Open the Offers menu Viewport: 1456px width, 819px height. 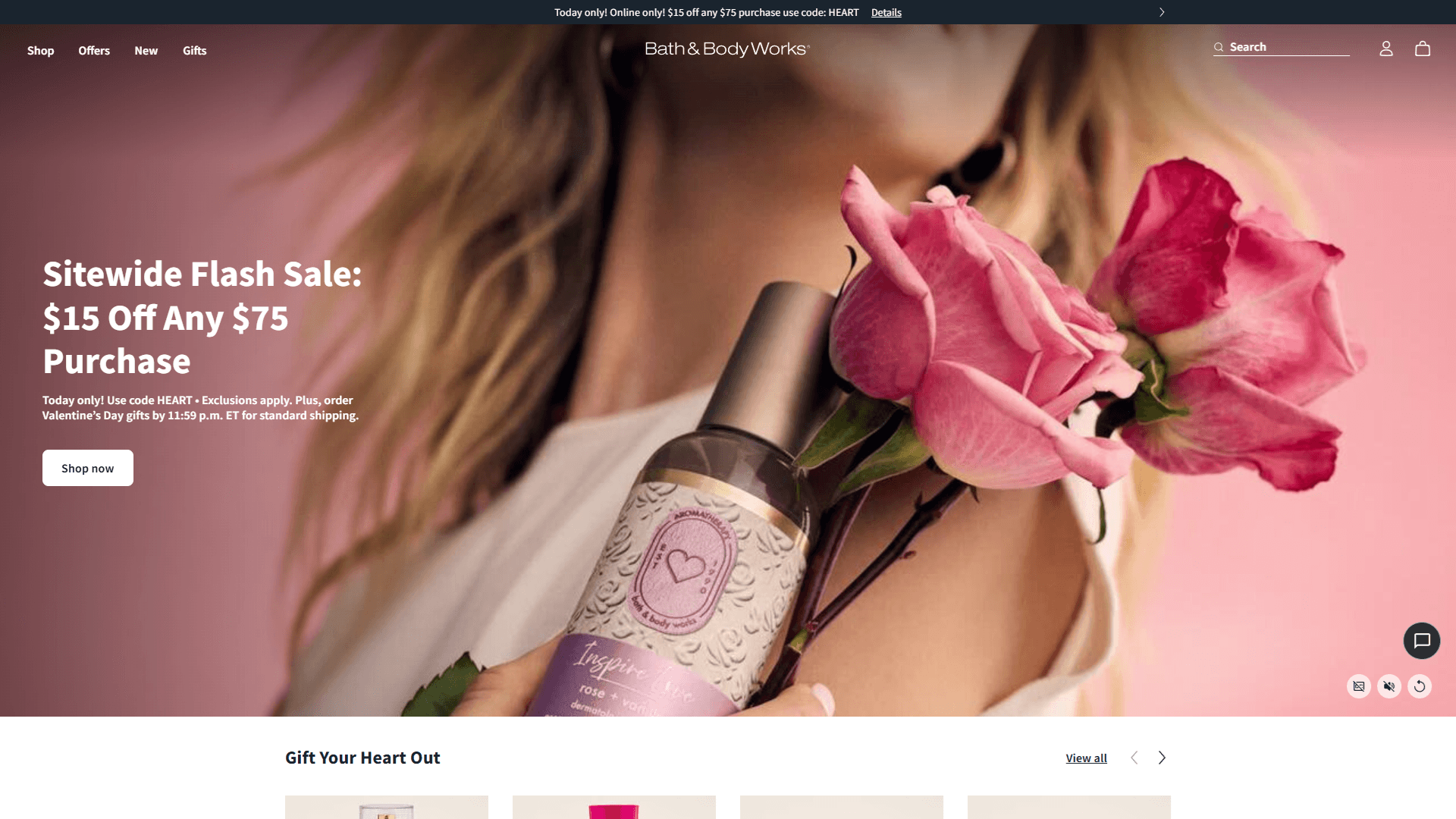coord(93,50)
